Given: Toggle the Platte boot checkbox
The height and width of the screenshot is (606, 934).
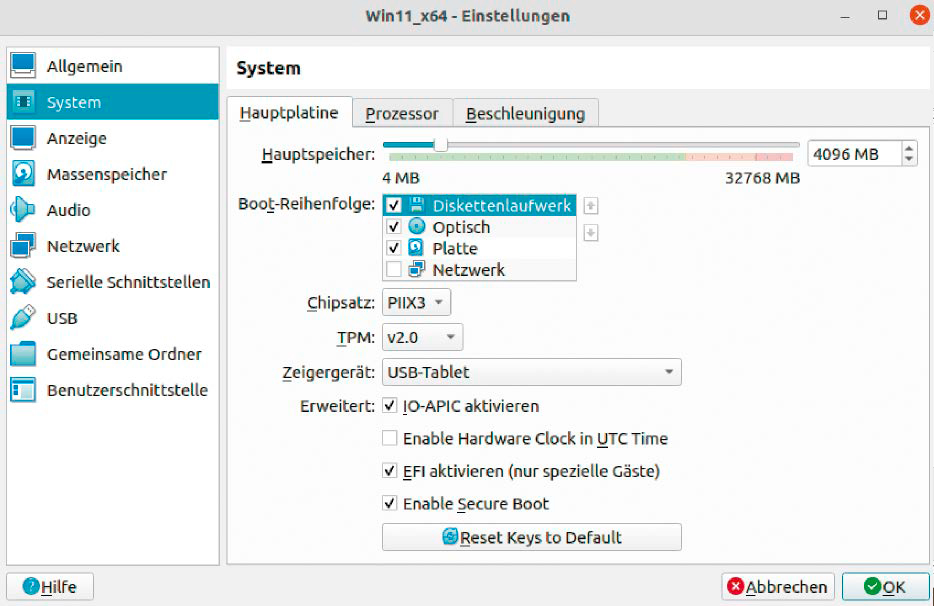Looking at the screenshot, I should click(x=394, y=248).
